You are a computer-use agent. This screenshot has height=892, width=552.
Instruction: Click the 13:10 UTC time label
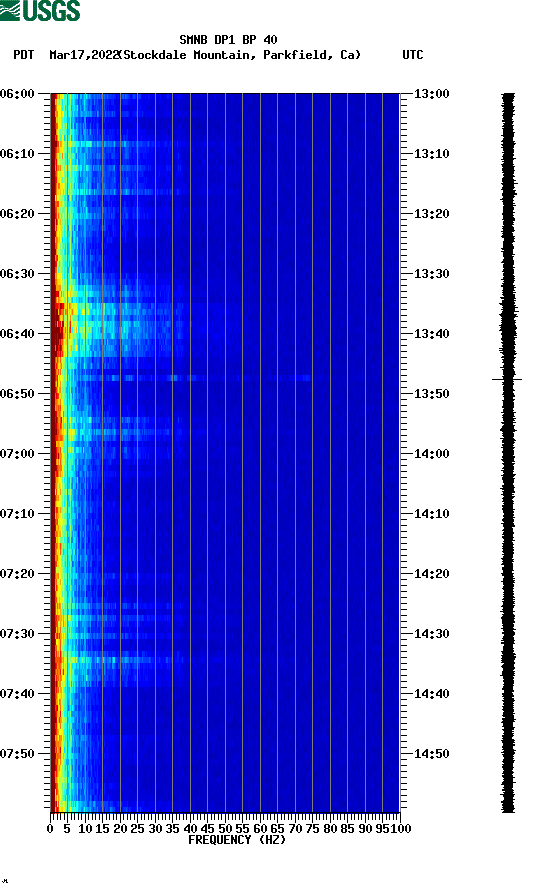(431, 154)
